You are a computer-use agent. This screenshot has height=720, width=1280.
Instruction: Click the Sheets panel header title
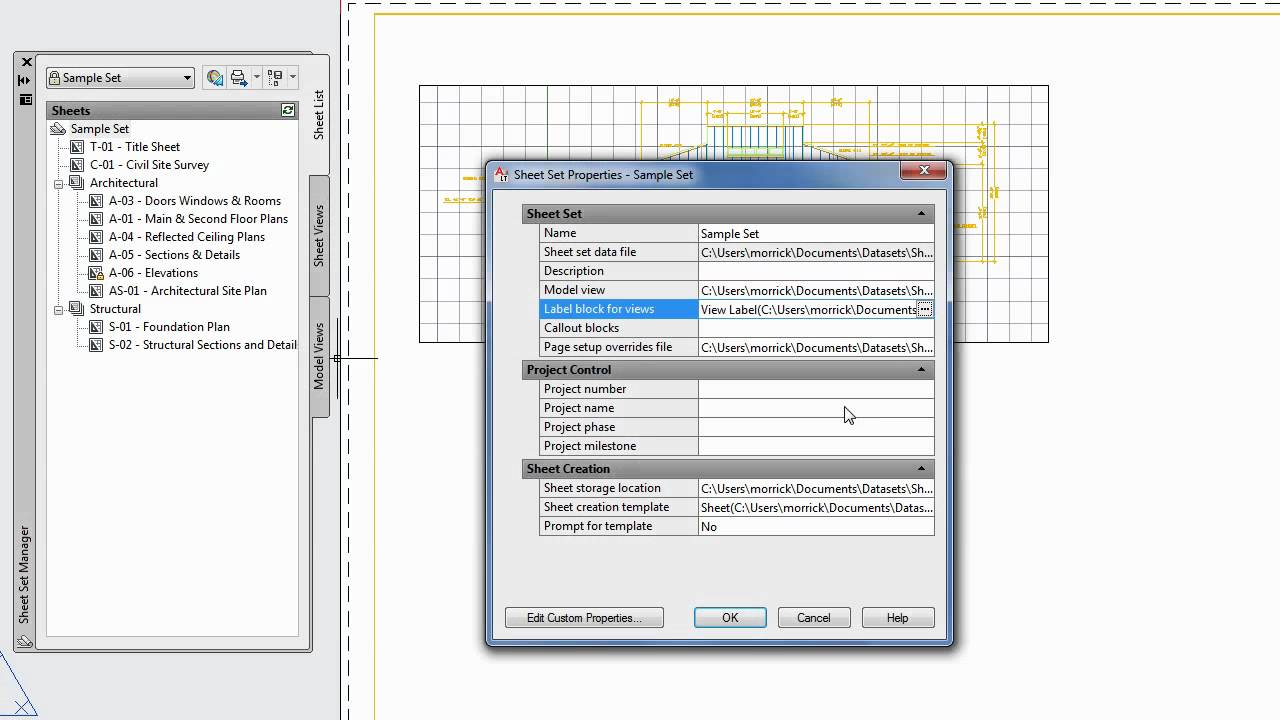(x=71, y=111)
